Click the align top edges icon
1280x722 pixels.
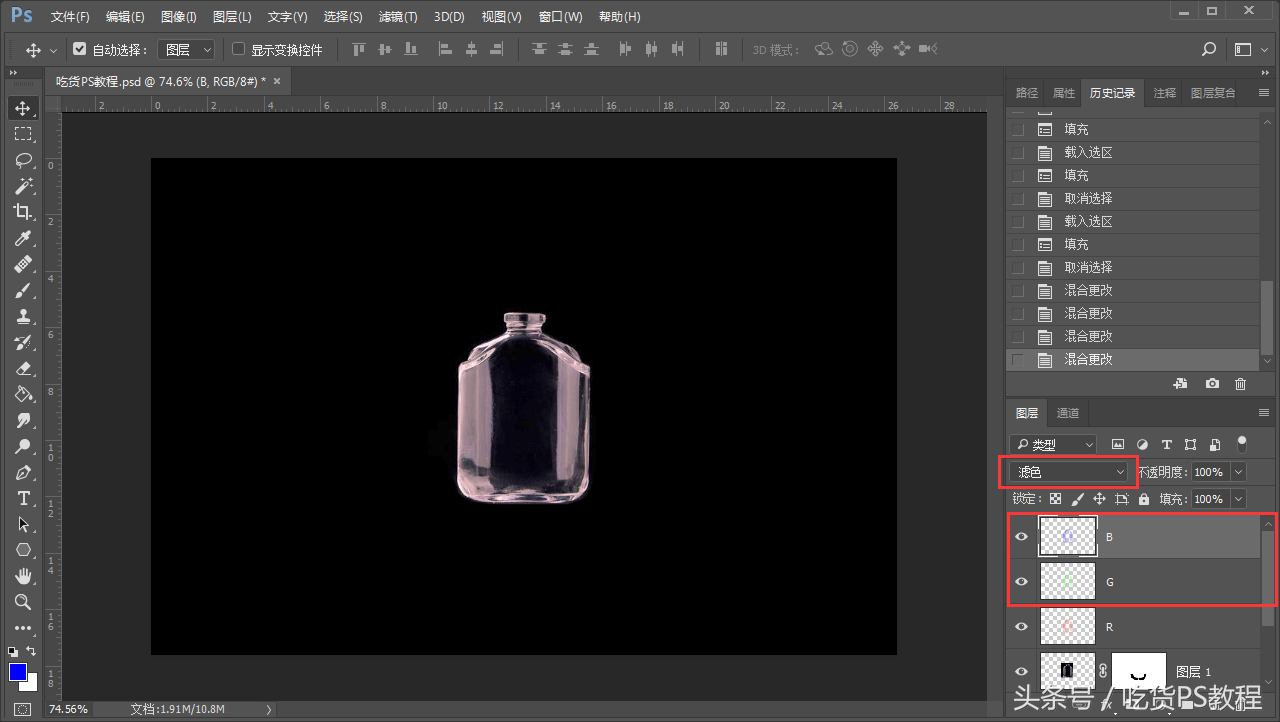pos(359,49)
